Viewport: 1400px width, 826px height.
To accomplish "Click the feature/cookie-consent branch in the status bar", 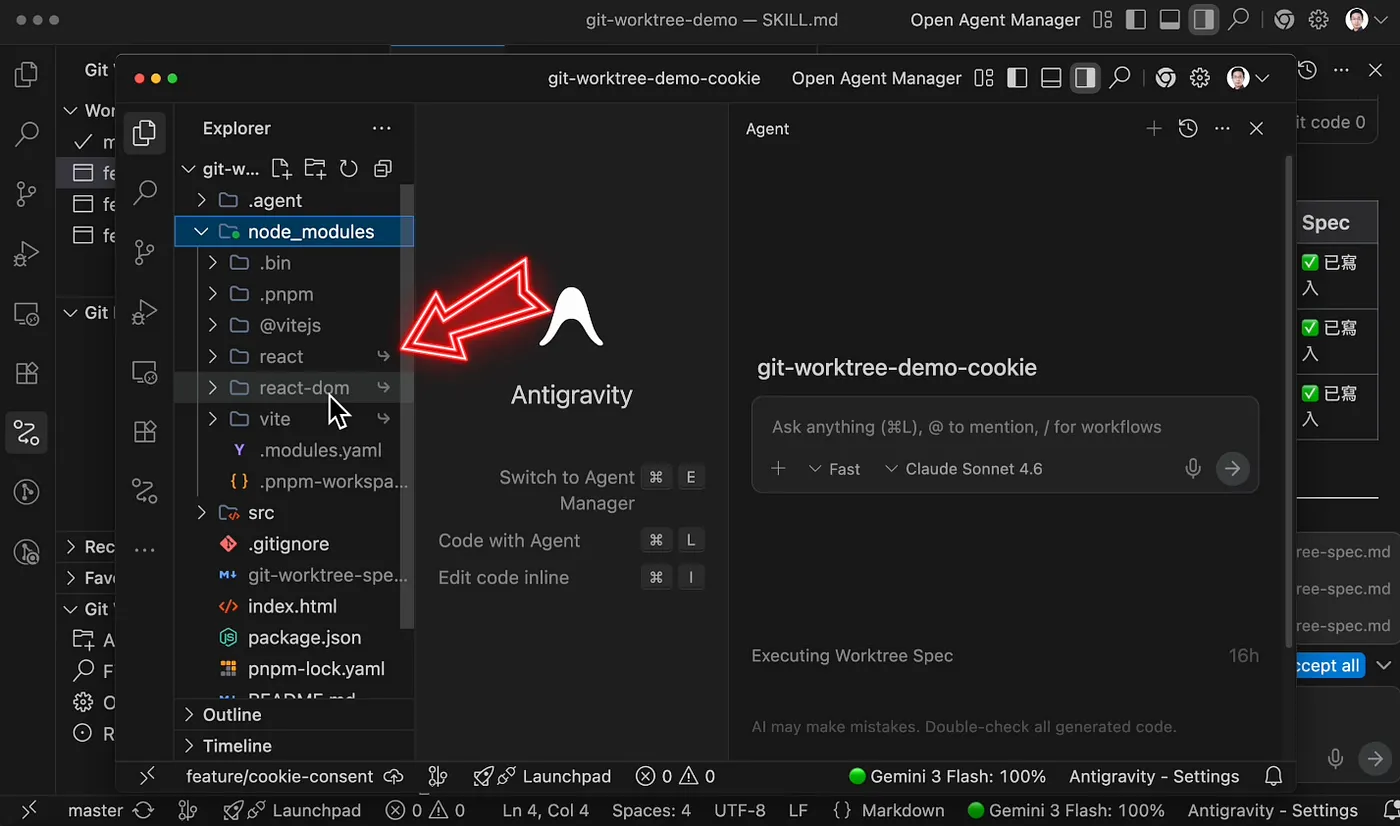I will (295, 776).
